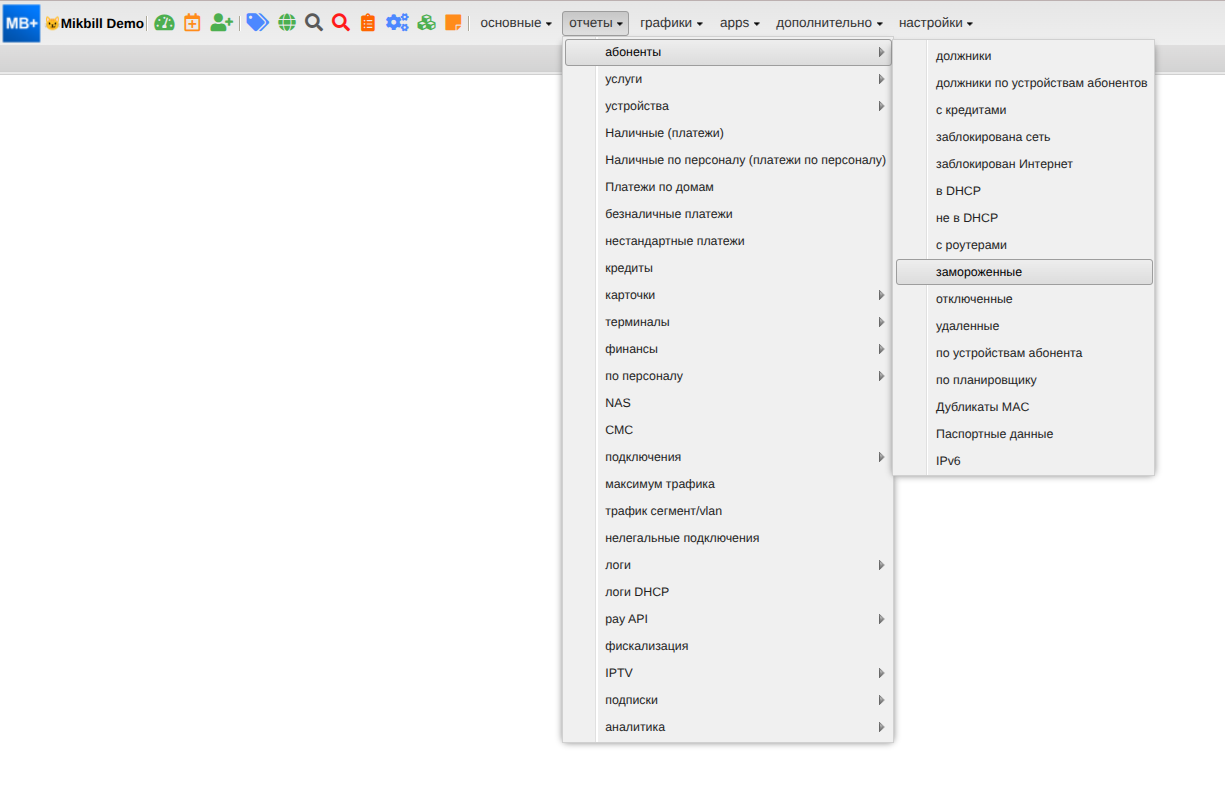Expand the по персоналу submenu

tap(728, 376)
